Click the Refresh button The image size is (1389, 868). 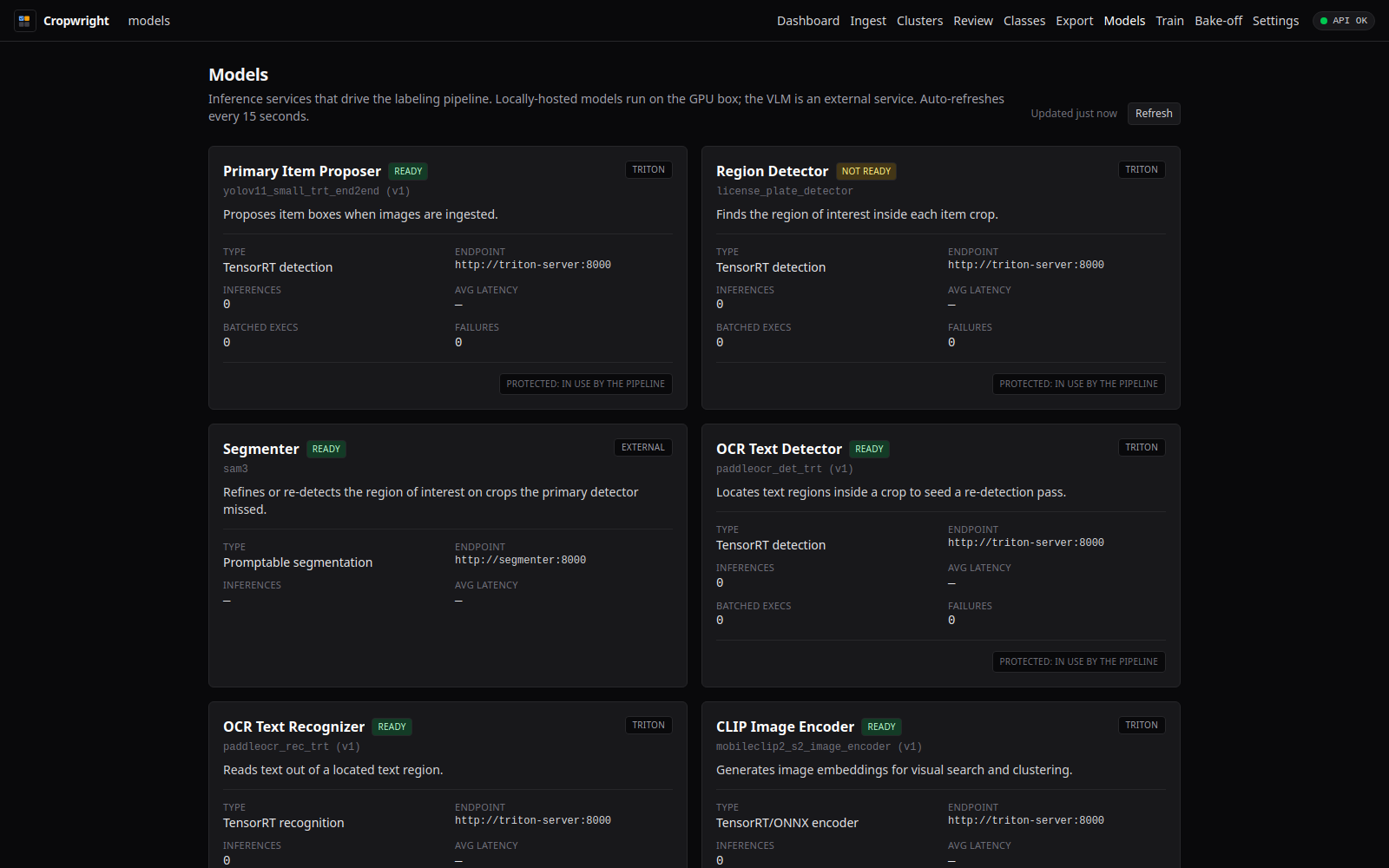click(x=1154, y=114)
